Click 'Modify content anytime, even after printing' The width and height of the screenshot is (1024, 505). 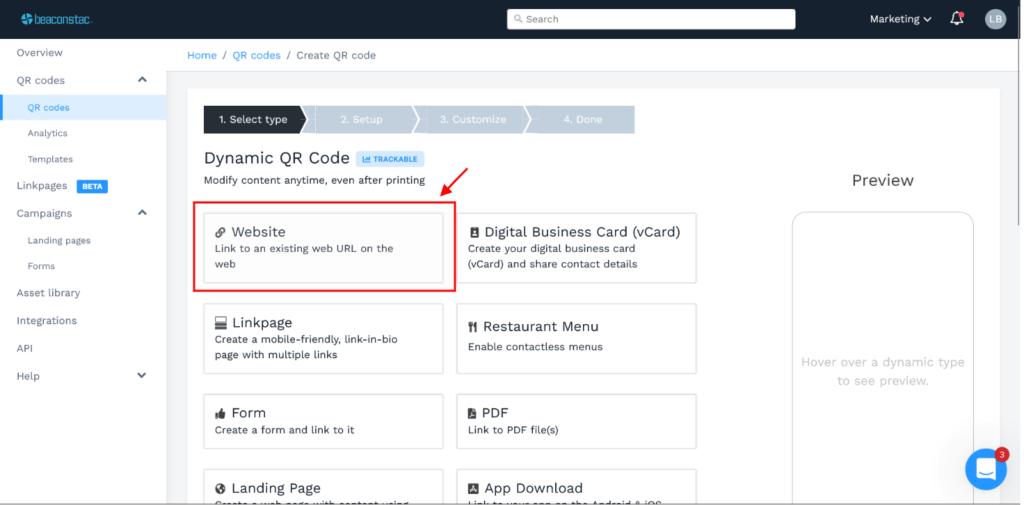click(314, 180)
